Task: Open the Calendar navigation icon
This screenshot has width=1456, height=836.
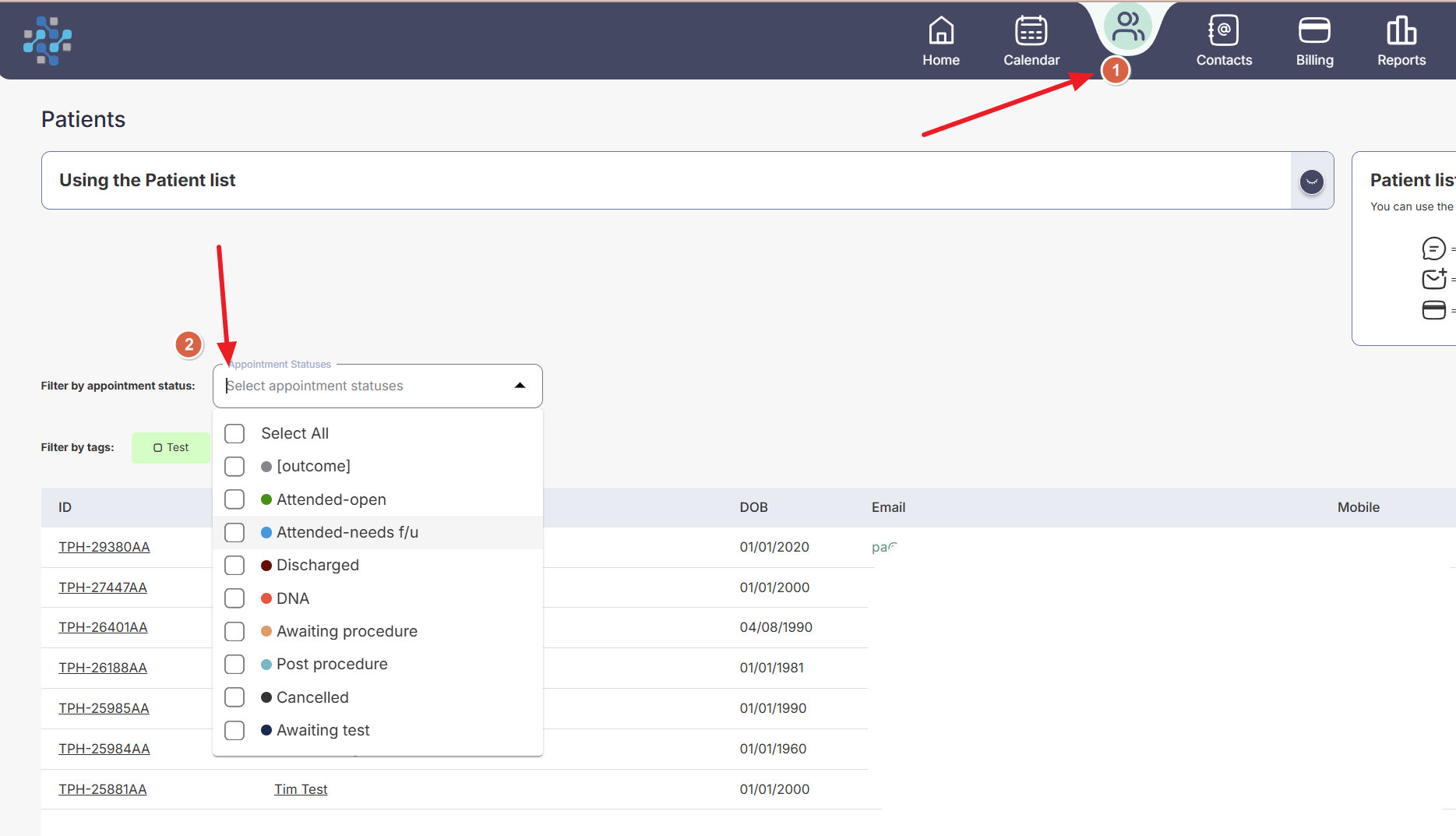Action: click(x=1031, y=31)
